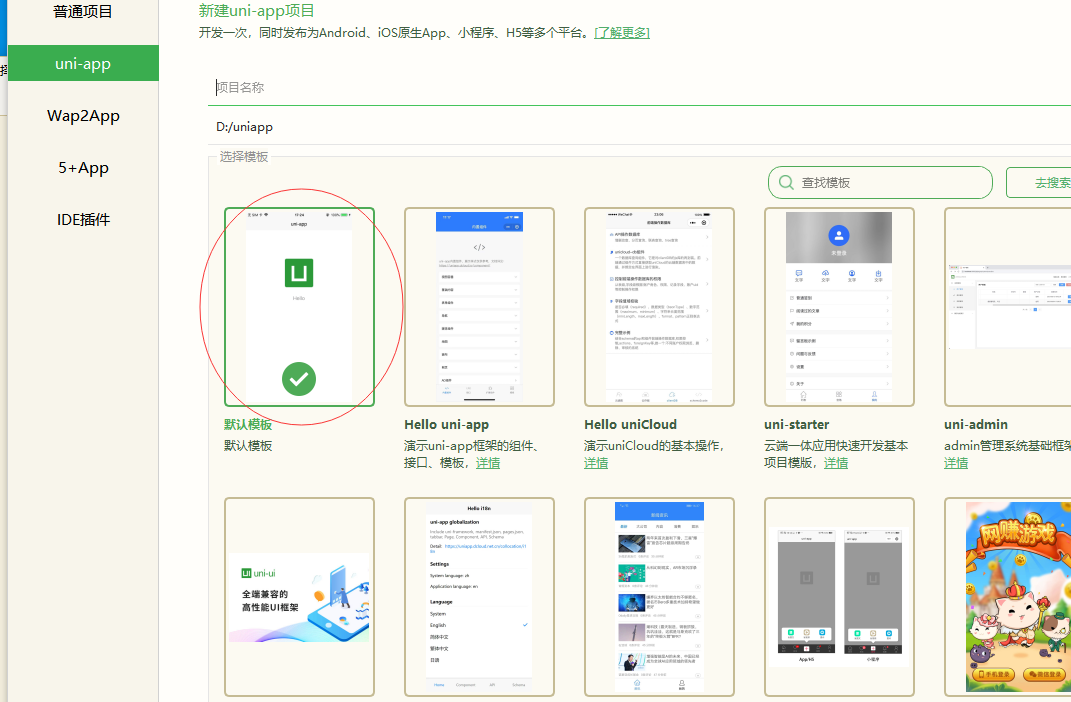Select the uni-ui framework template thumbnail
The height and width of the screenshot is (702, 1071).
299,597
